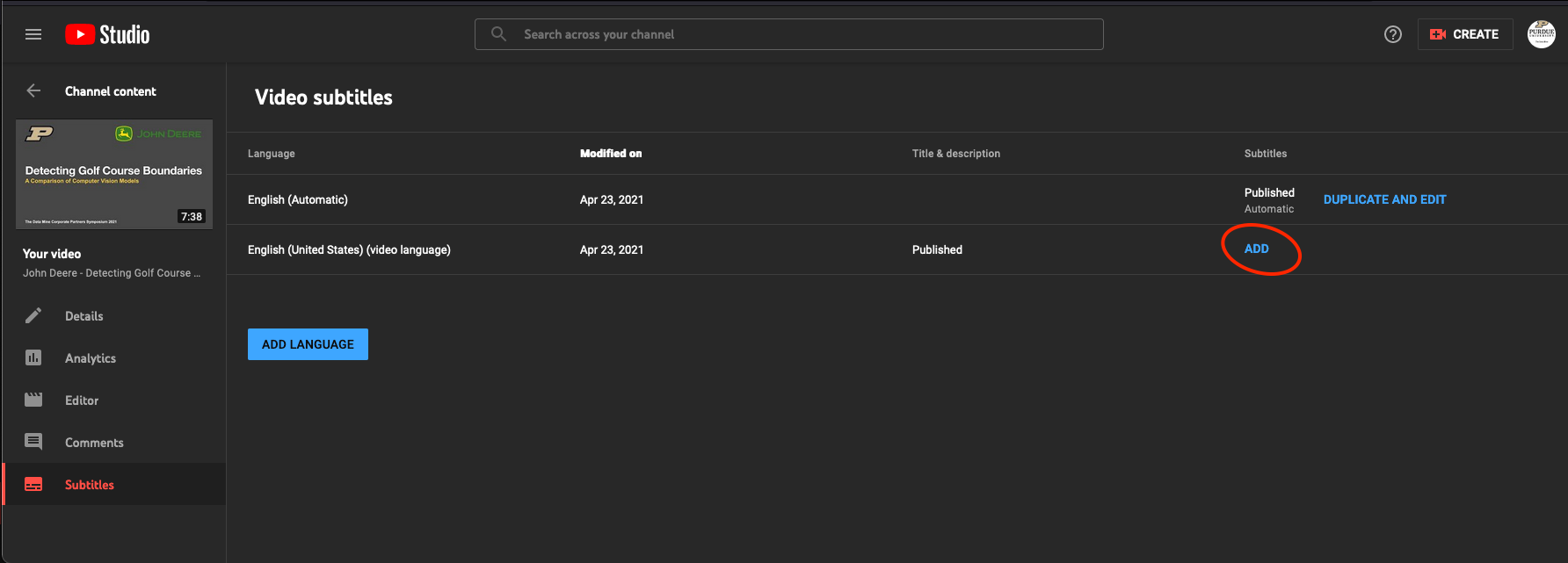Open the Subtitles sidebar tab

click(90, 485)
